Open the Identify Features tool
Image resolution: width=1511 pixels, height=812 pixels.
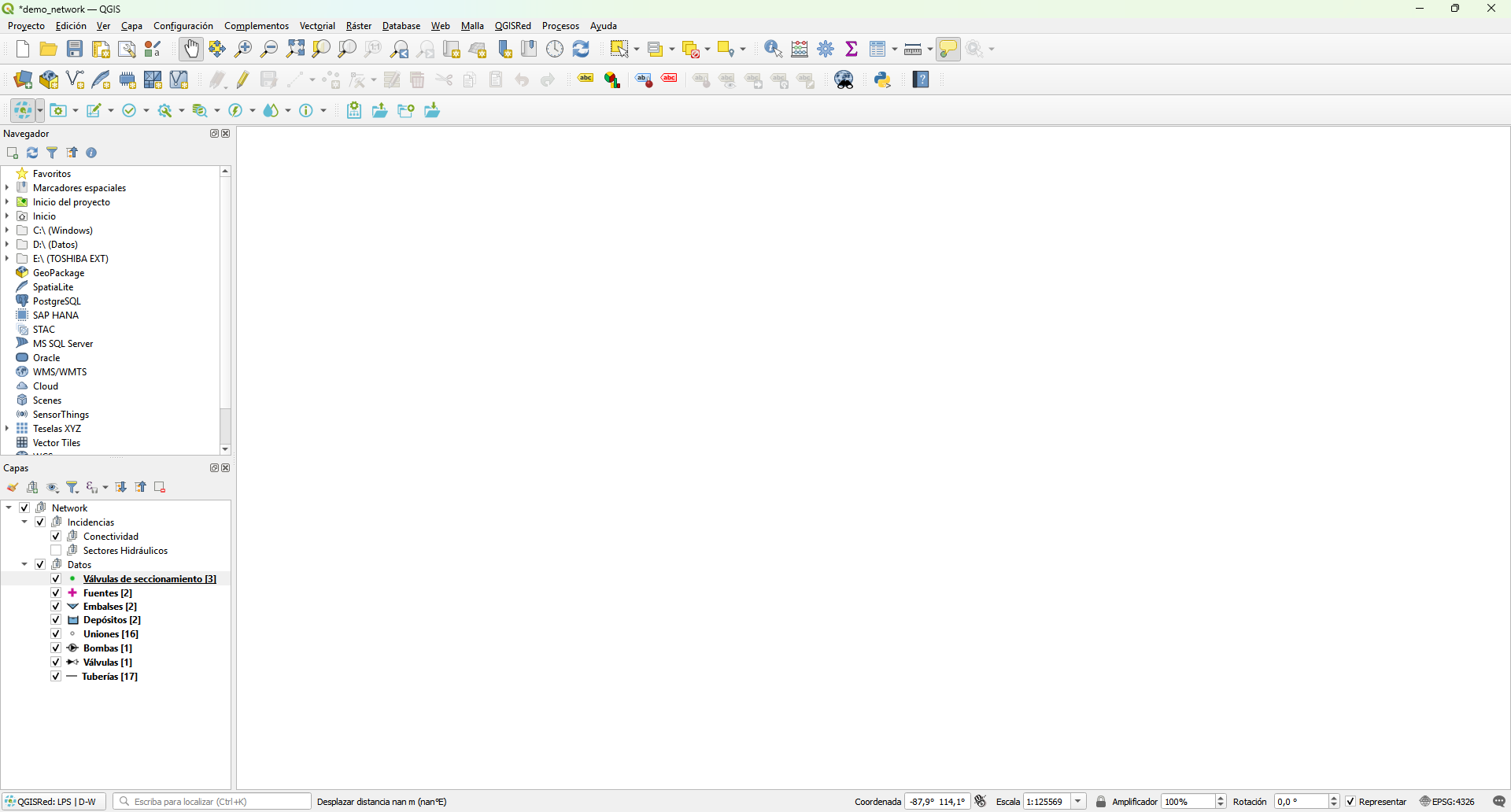tap(774, 49)
